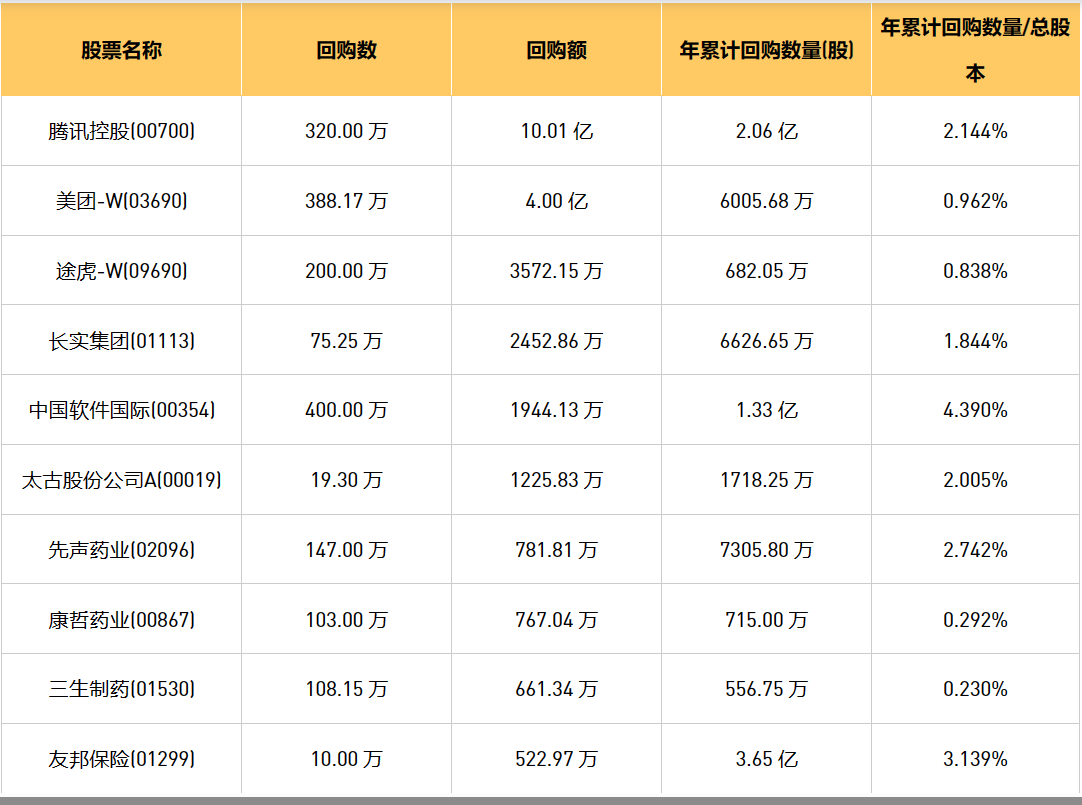Click the 年累计回购数量(股) column header
This screenshot has width=1082, height=805.
pos(766,50)
